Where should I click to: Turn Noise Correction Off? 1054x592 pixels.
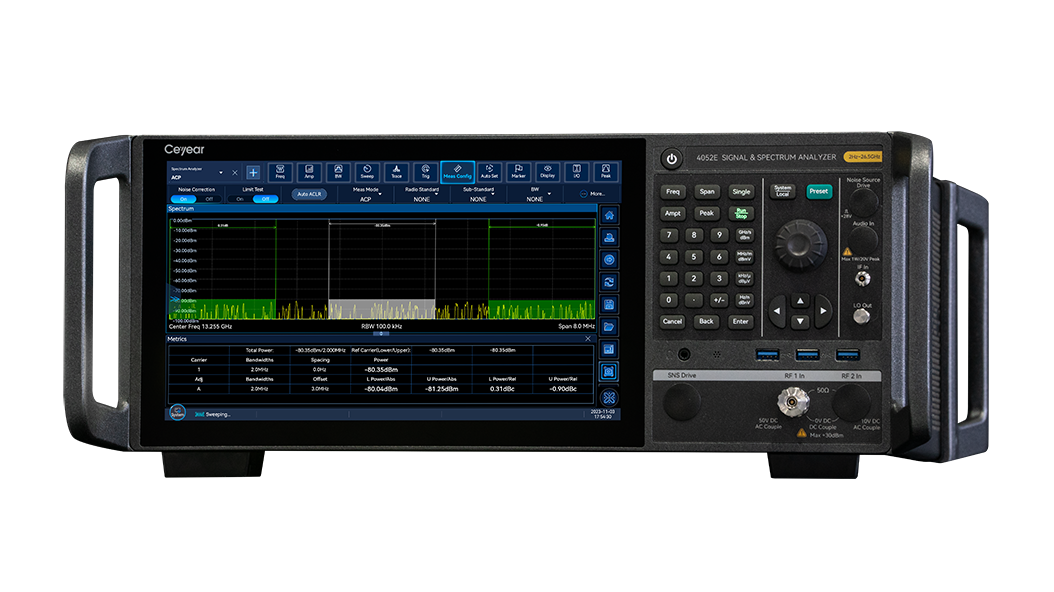tap(208, 199)
